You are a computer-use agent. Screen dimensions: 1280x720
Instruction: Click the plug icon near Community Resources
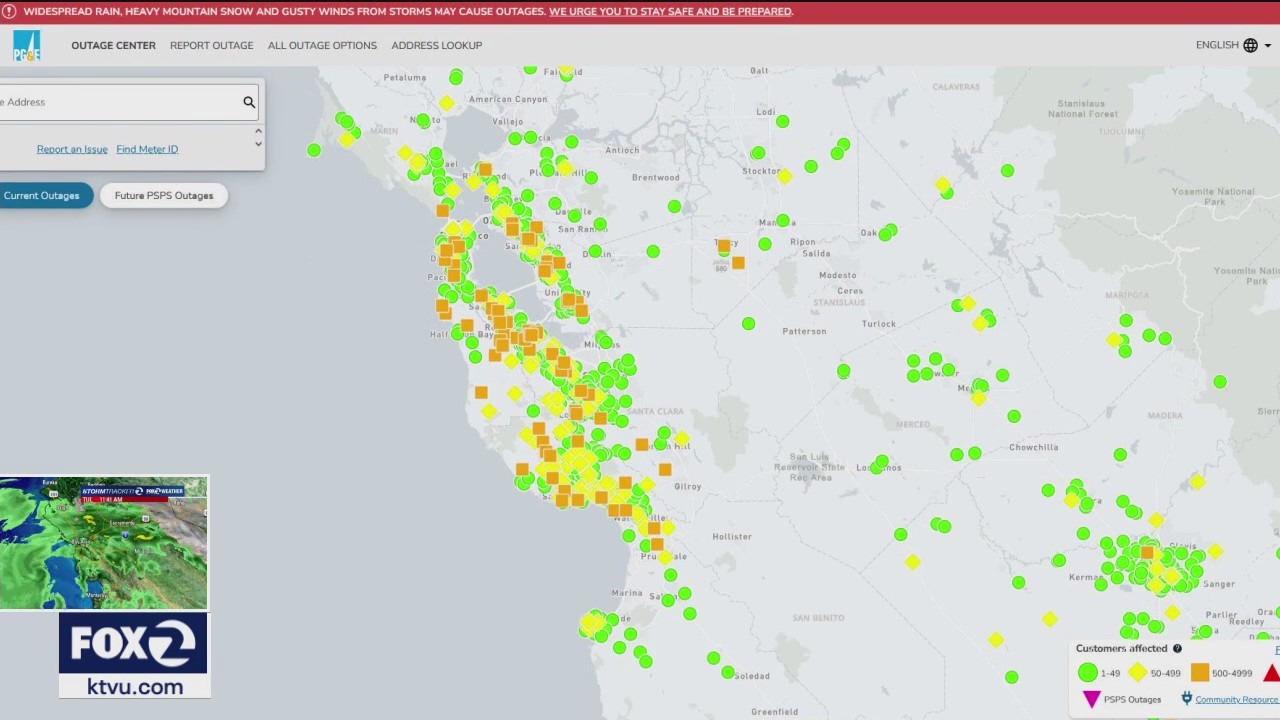click(1187, 699)
